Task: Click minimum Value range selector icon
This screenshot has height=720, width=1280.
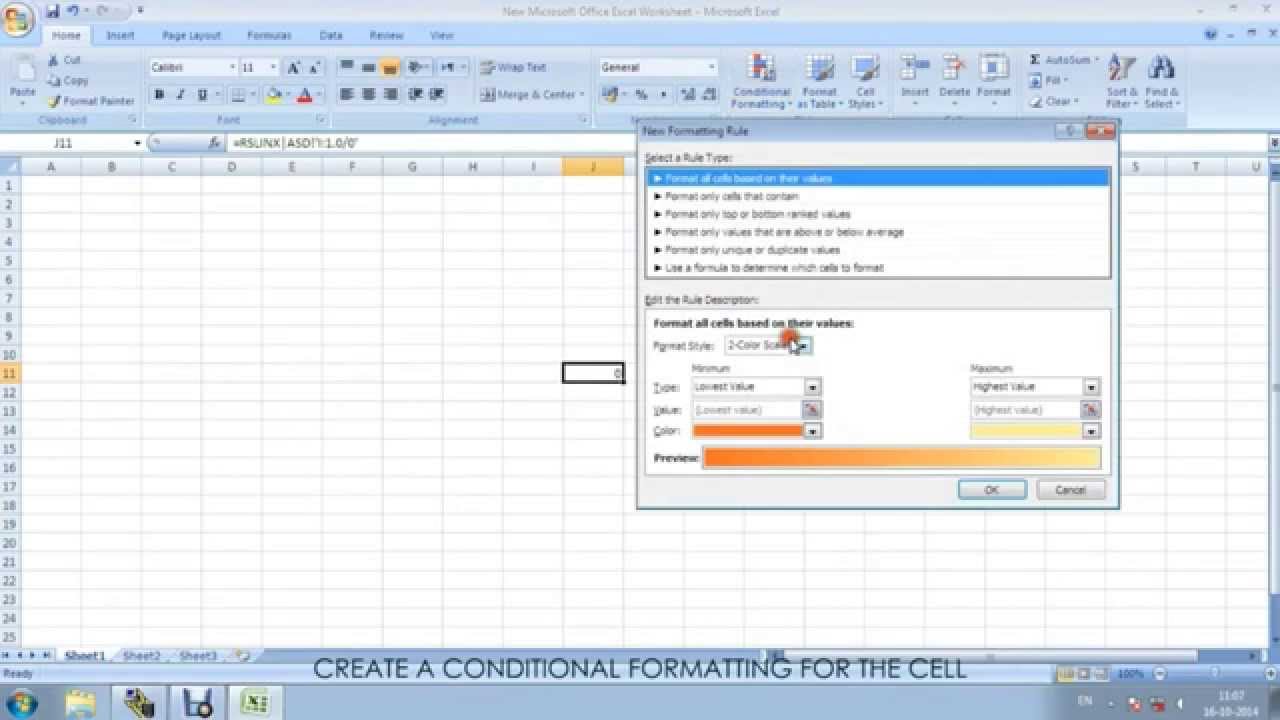Action: (812, 410)
